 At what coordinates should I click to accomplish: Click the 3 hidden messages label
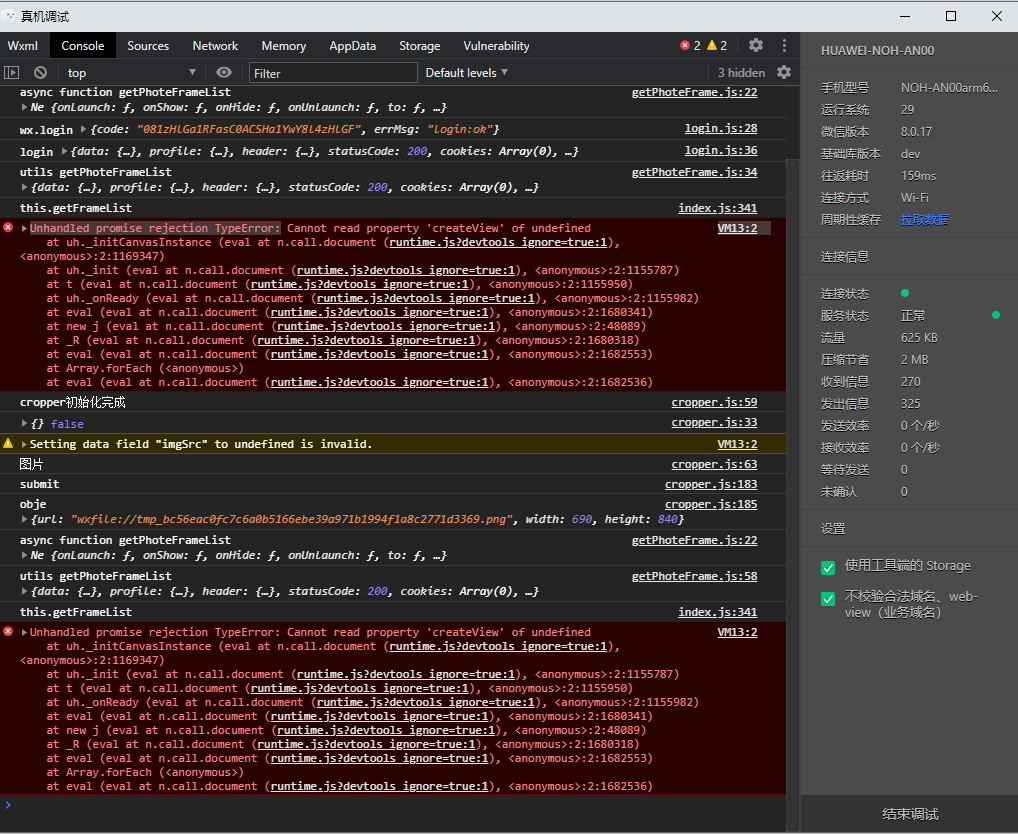click(x=741, y=73)
